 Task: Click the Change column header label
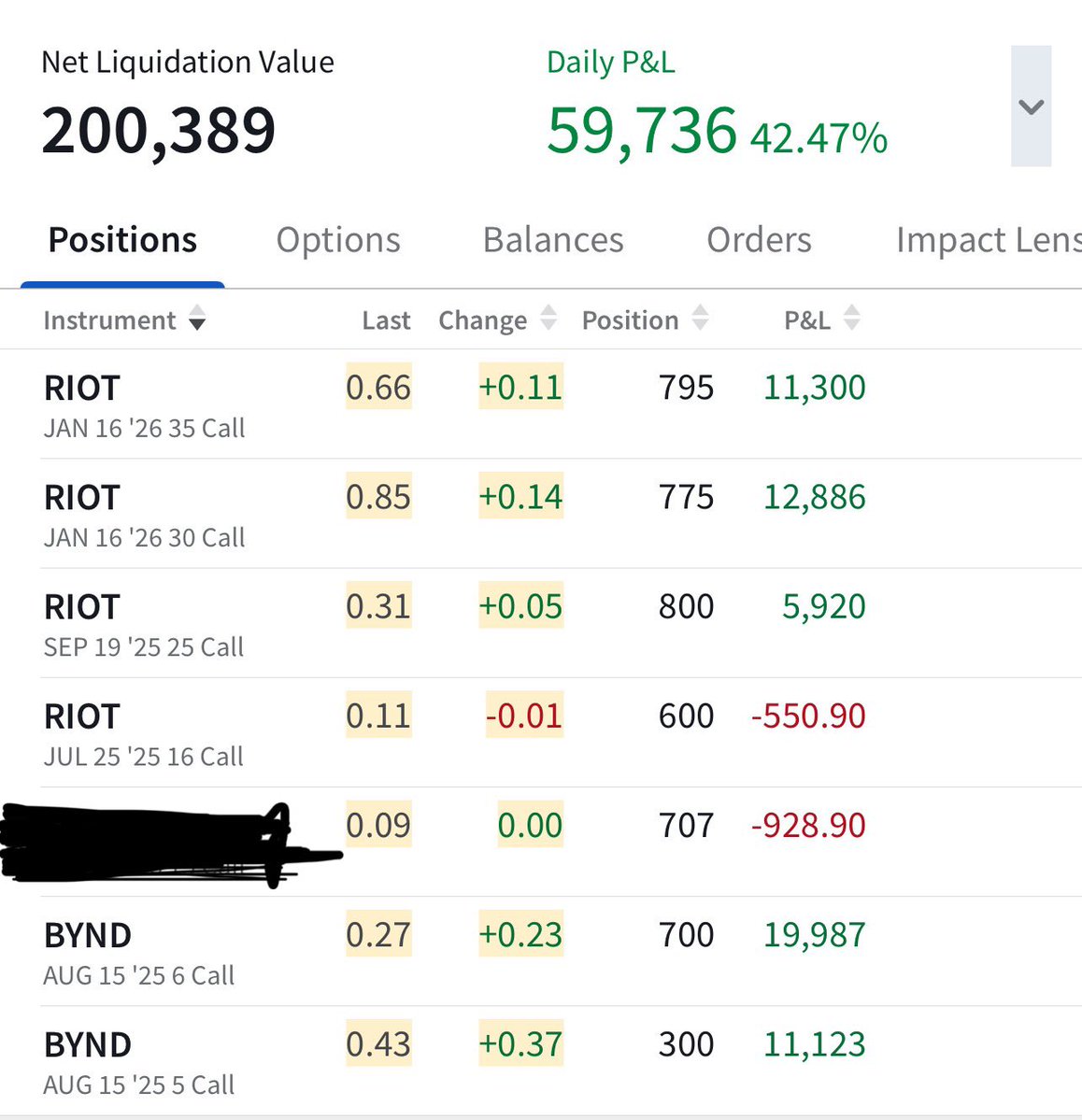pos(482,321)
